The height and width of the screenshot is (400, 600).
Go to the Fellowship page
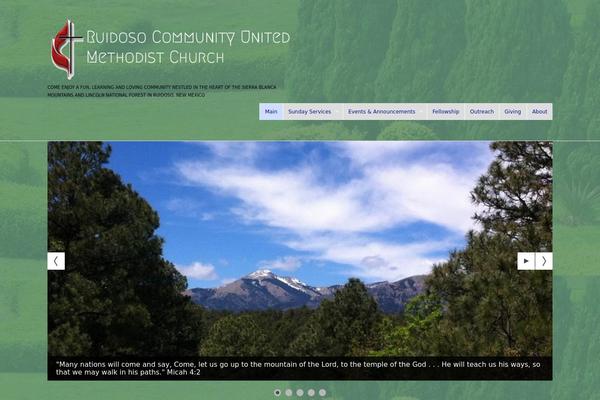coord(445,111)
